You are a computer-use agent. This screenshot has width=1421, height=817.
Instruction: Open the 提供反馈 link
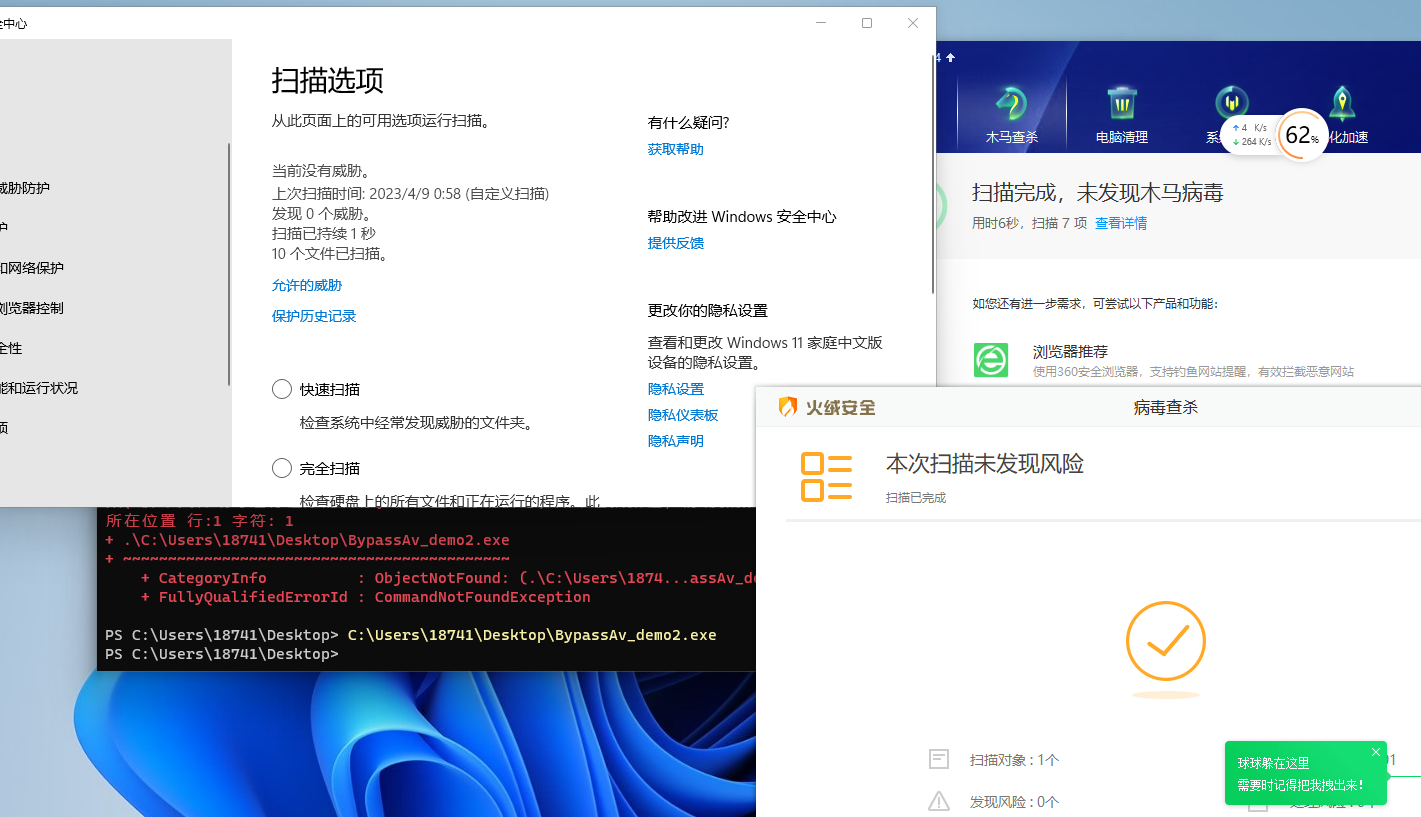pos(676,243)
